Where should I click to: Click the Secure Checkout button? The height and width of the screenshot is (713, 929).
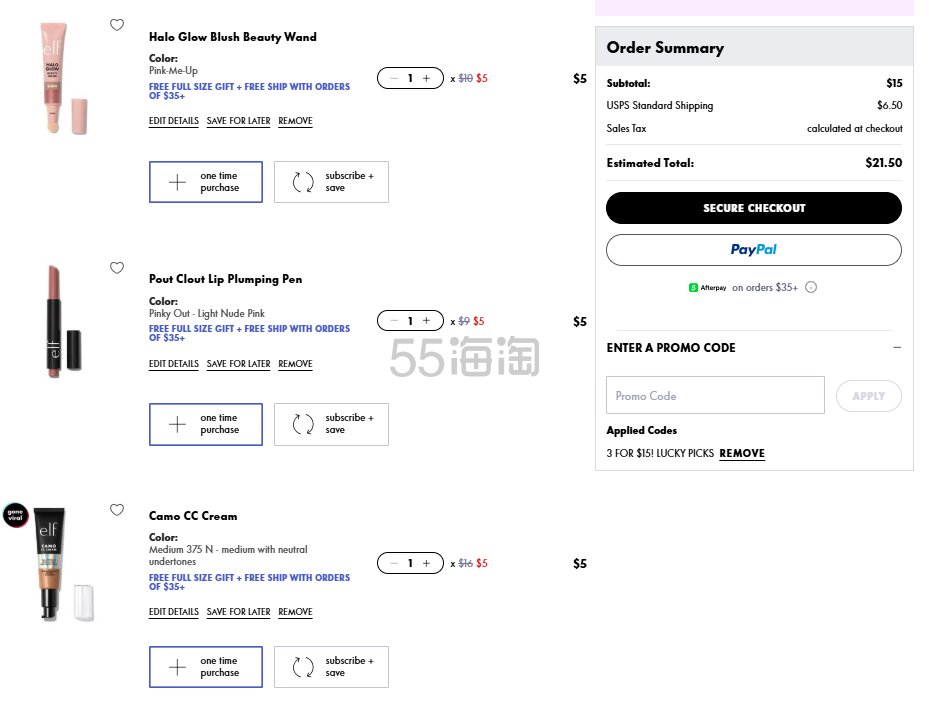click(x=753, y=208)
